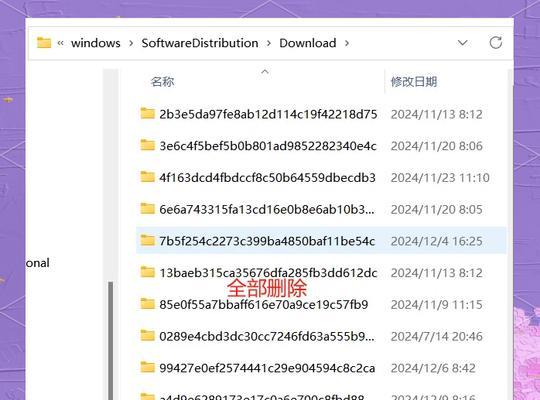Sort by the 修改日期 column header
This screenshot has width=540, height=400.
pos(414,82)
